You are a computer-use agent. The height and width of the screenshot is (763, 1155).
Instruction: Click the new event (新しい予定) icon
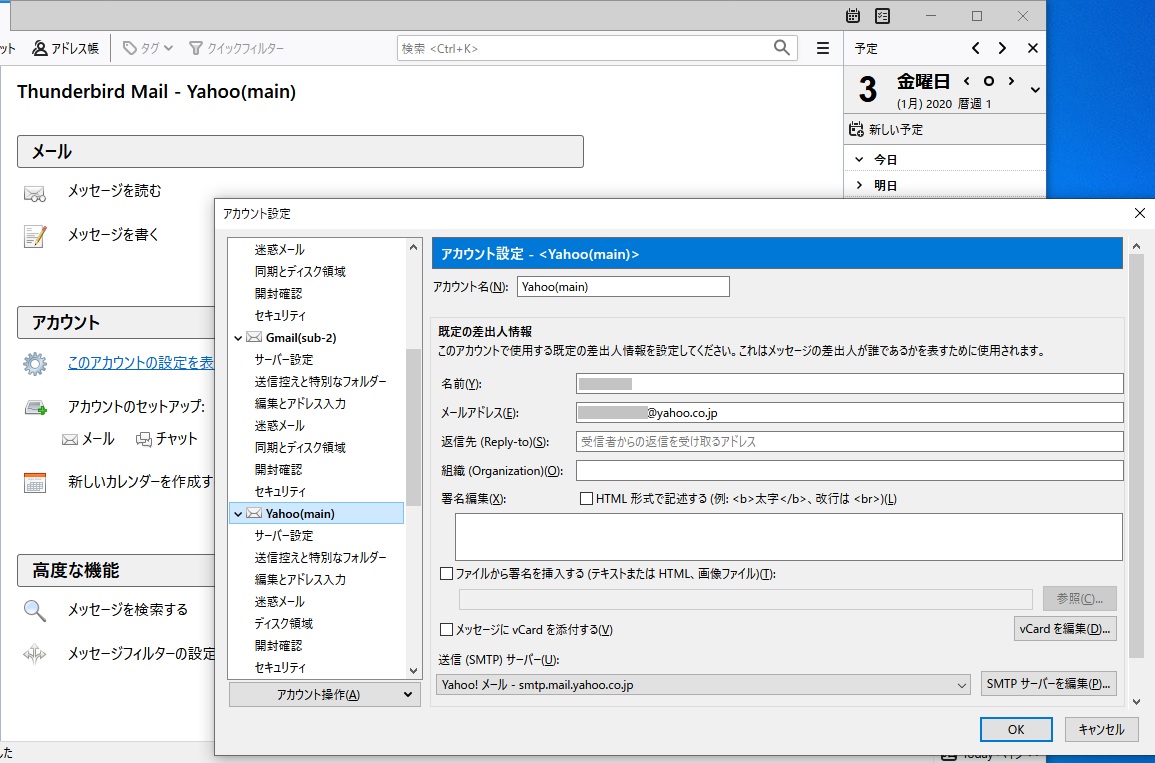(x=856, y=129)
